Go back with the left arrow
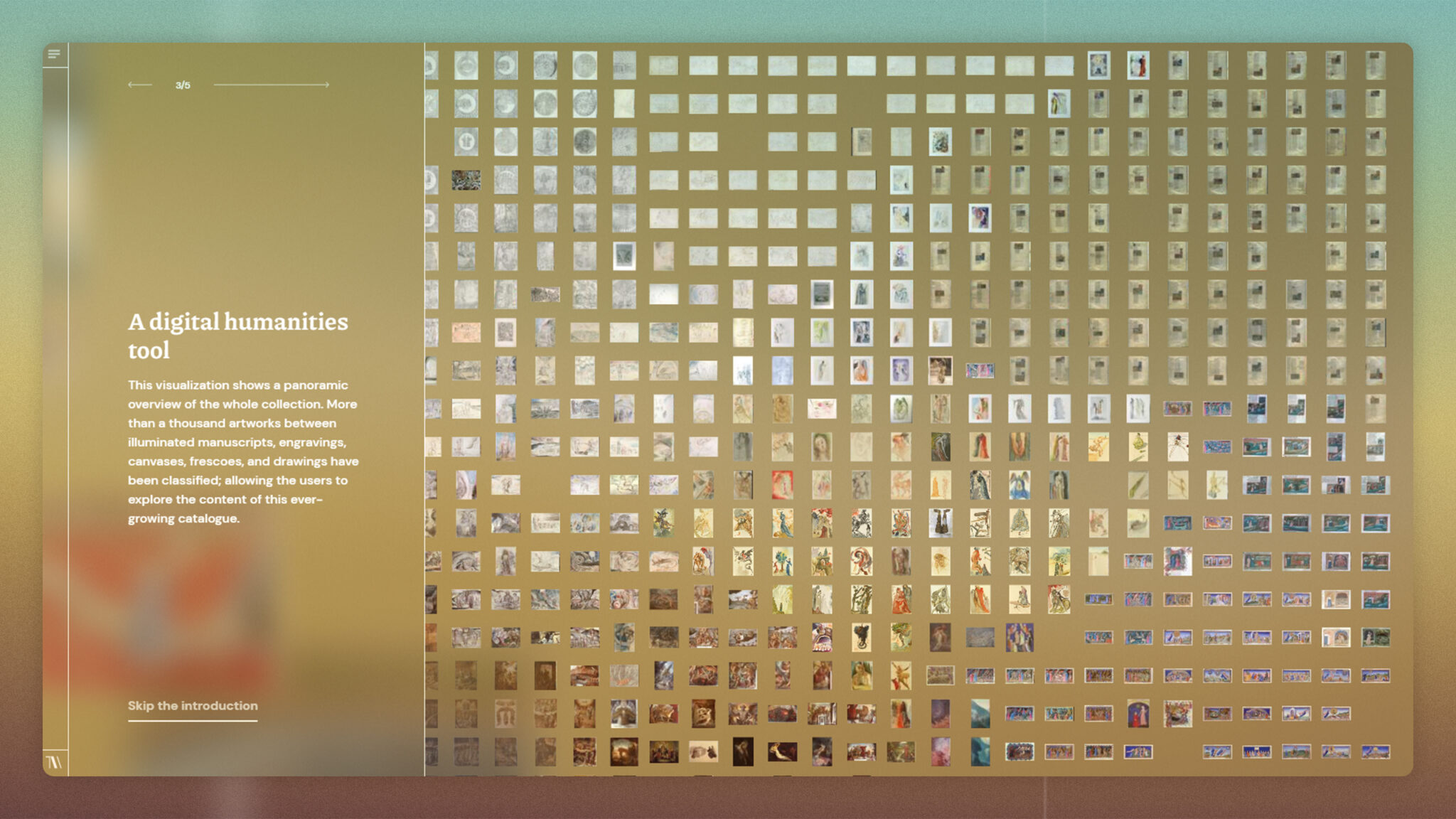 [x=140, y=85]
